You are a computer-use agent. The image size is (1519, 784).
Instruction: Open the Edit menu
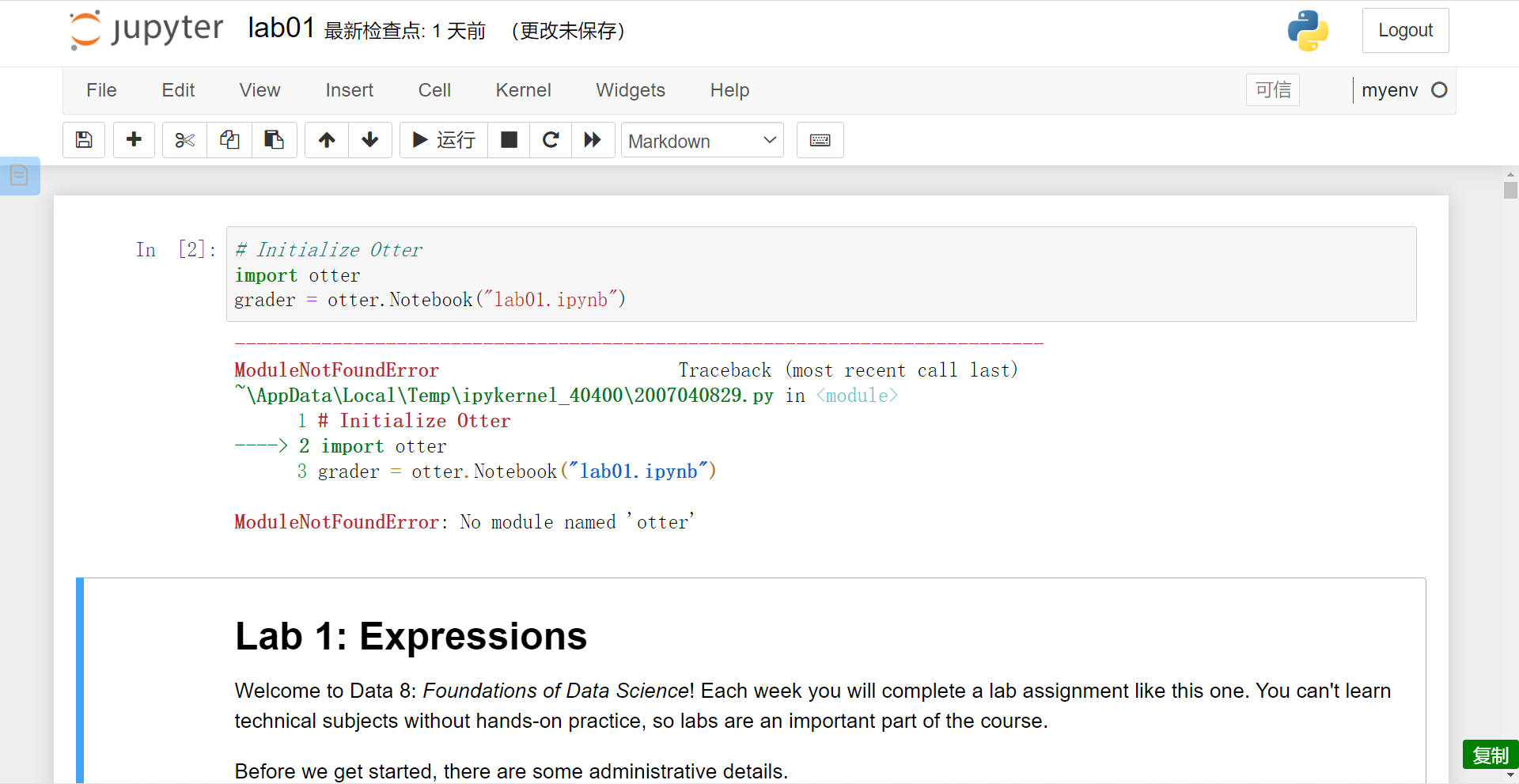(178, 90)
